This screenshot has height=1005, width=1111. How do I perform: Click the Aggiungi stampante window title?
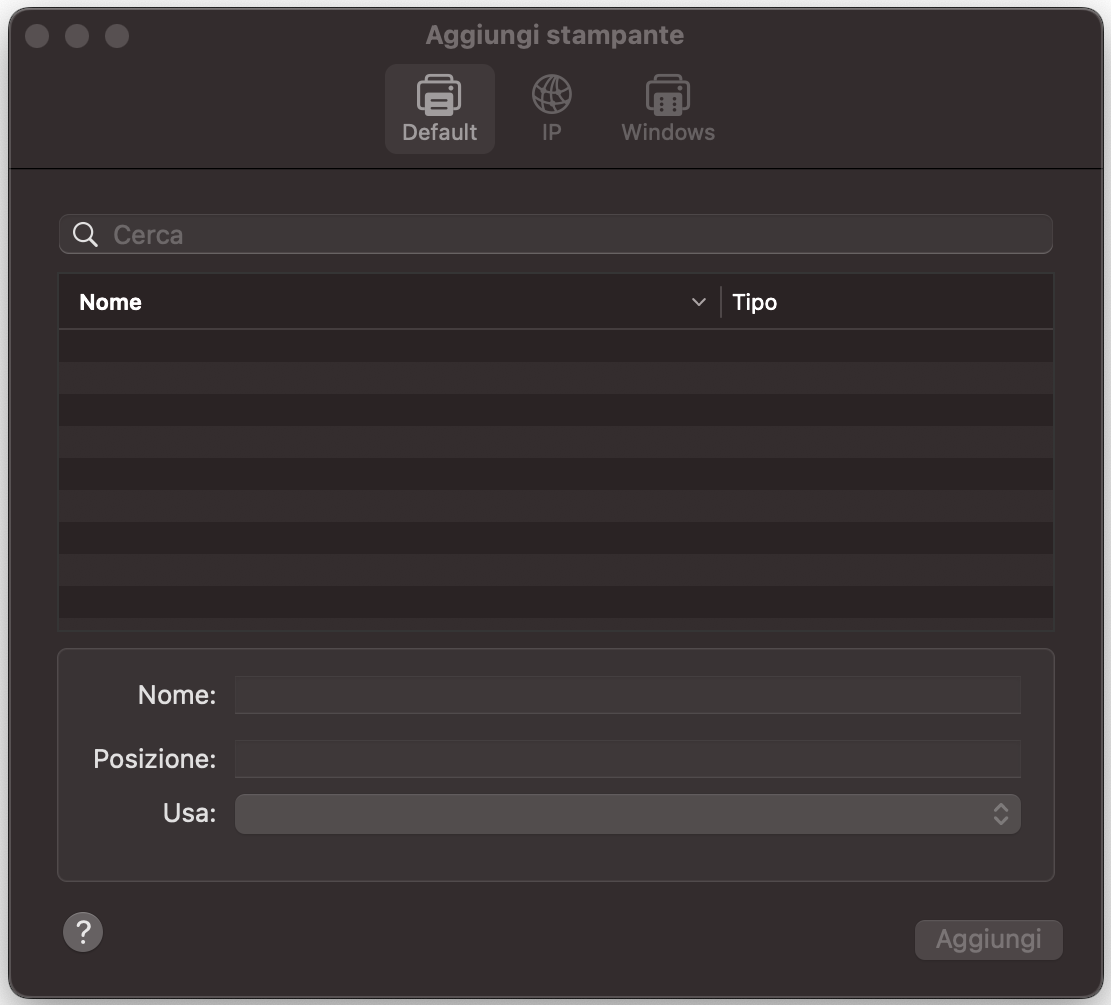(555, 34)
